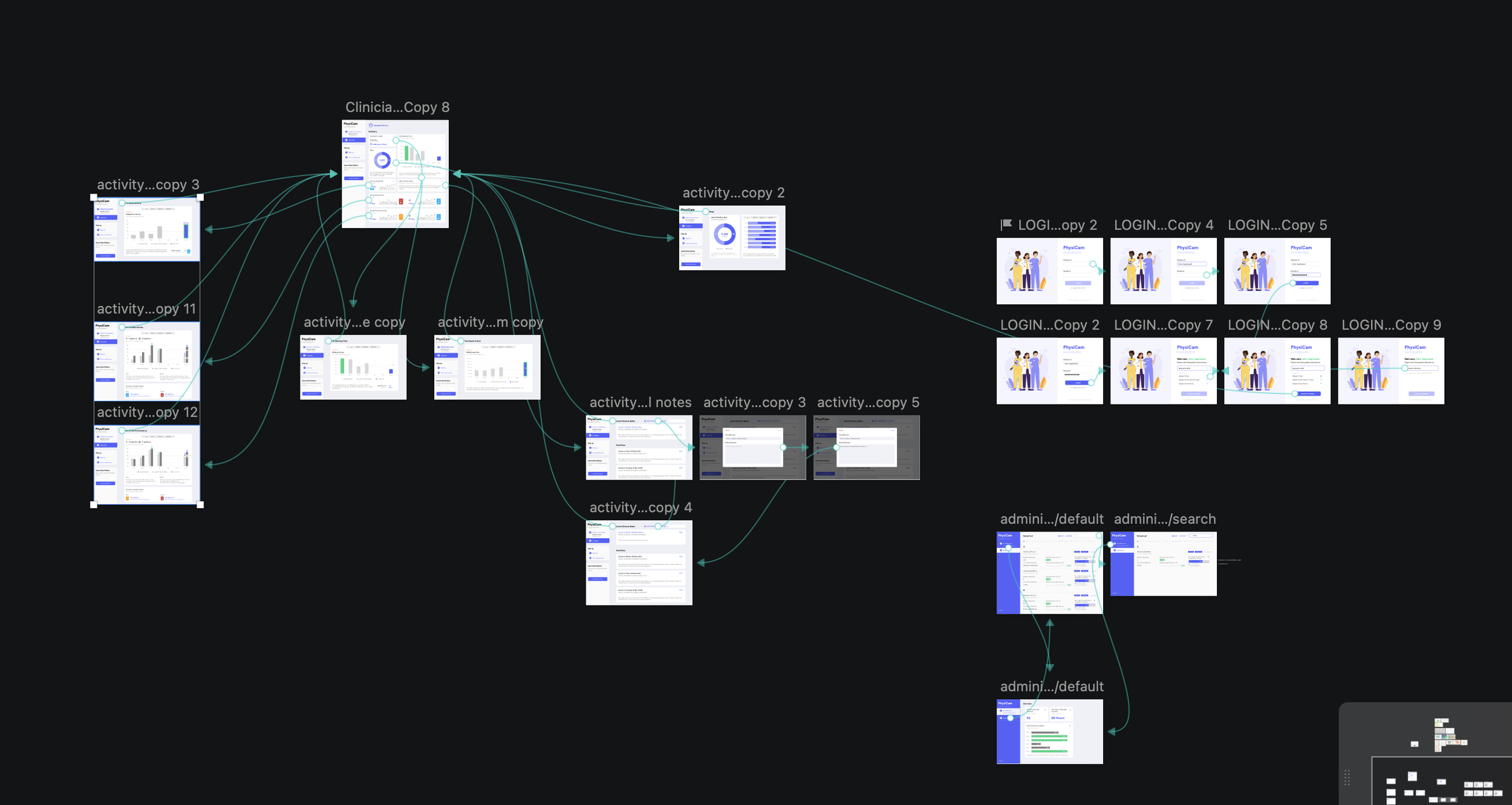Click the LOGIN...Copy 7 artboard title
1512x805 pixels.
pos(1163,325)
